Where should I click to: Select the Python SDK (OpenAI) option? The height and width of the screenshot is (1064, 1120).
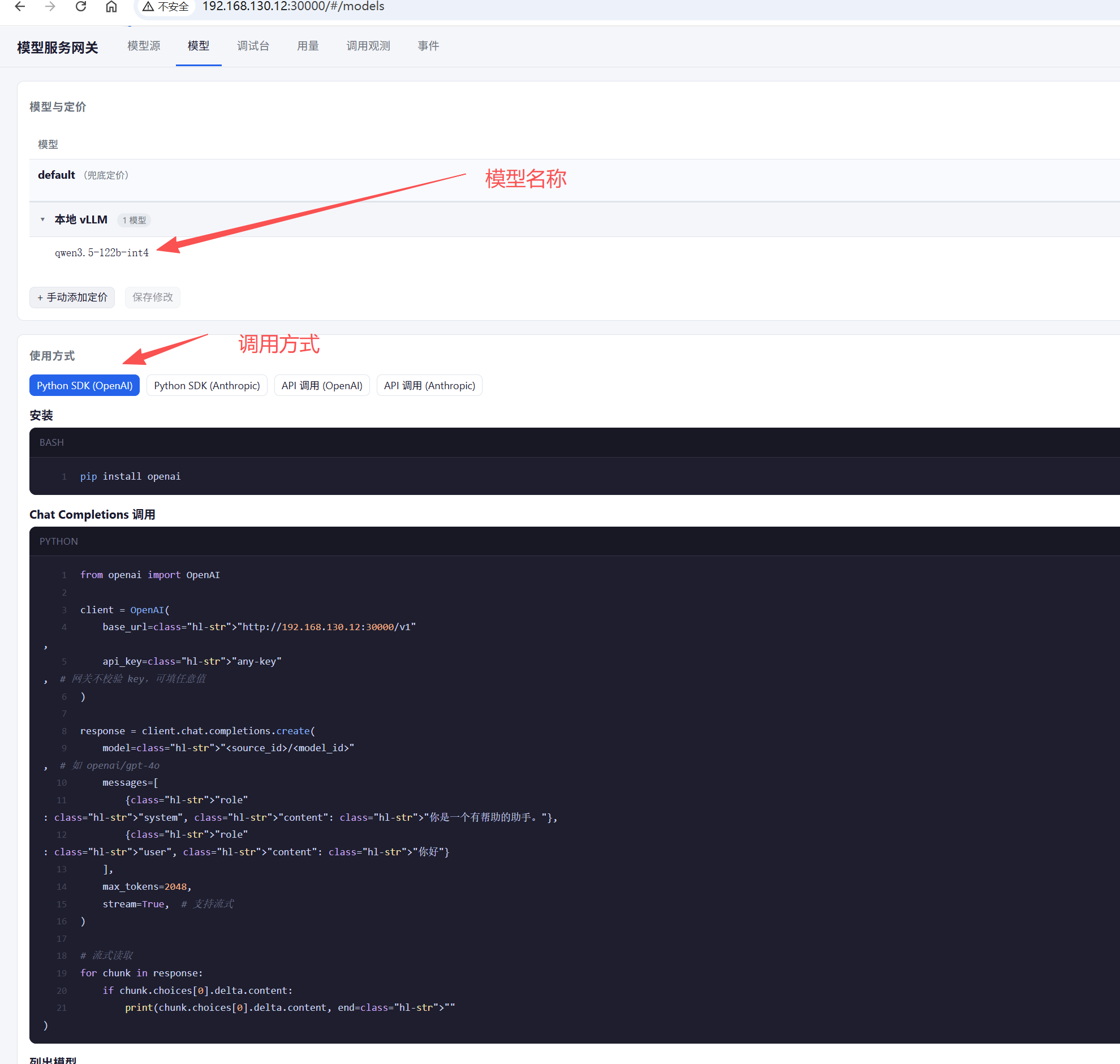[x=84, y=386]
